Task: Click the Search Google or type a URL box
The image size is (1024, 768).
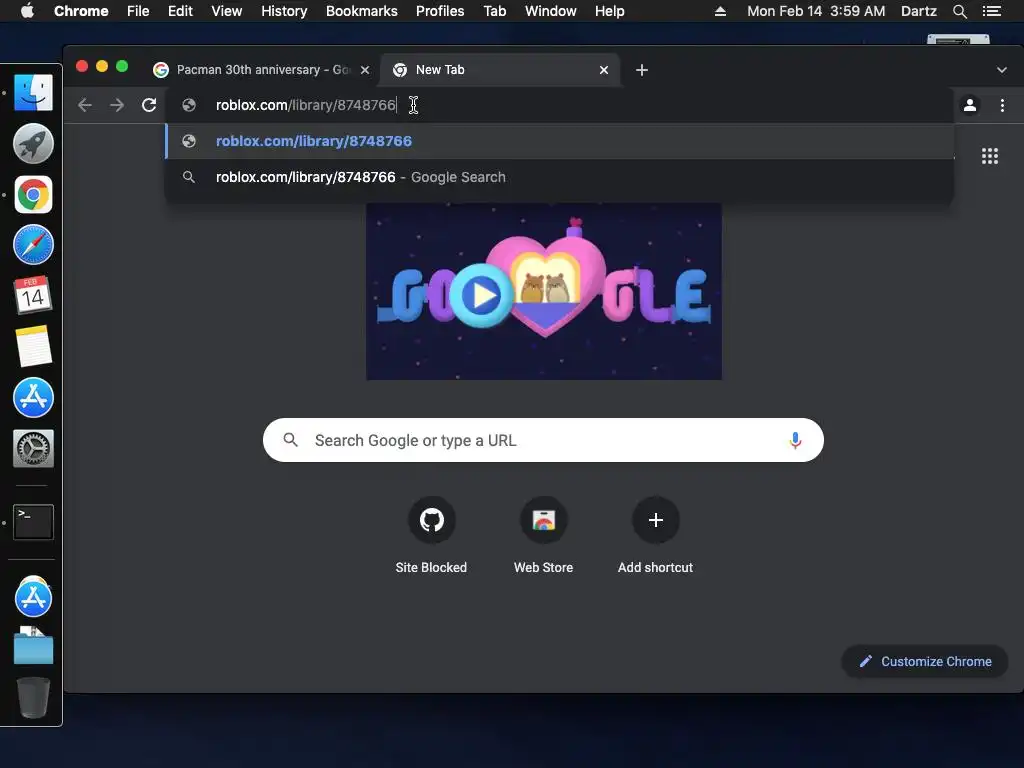Action: tap(543, 440)
